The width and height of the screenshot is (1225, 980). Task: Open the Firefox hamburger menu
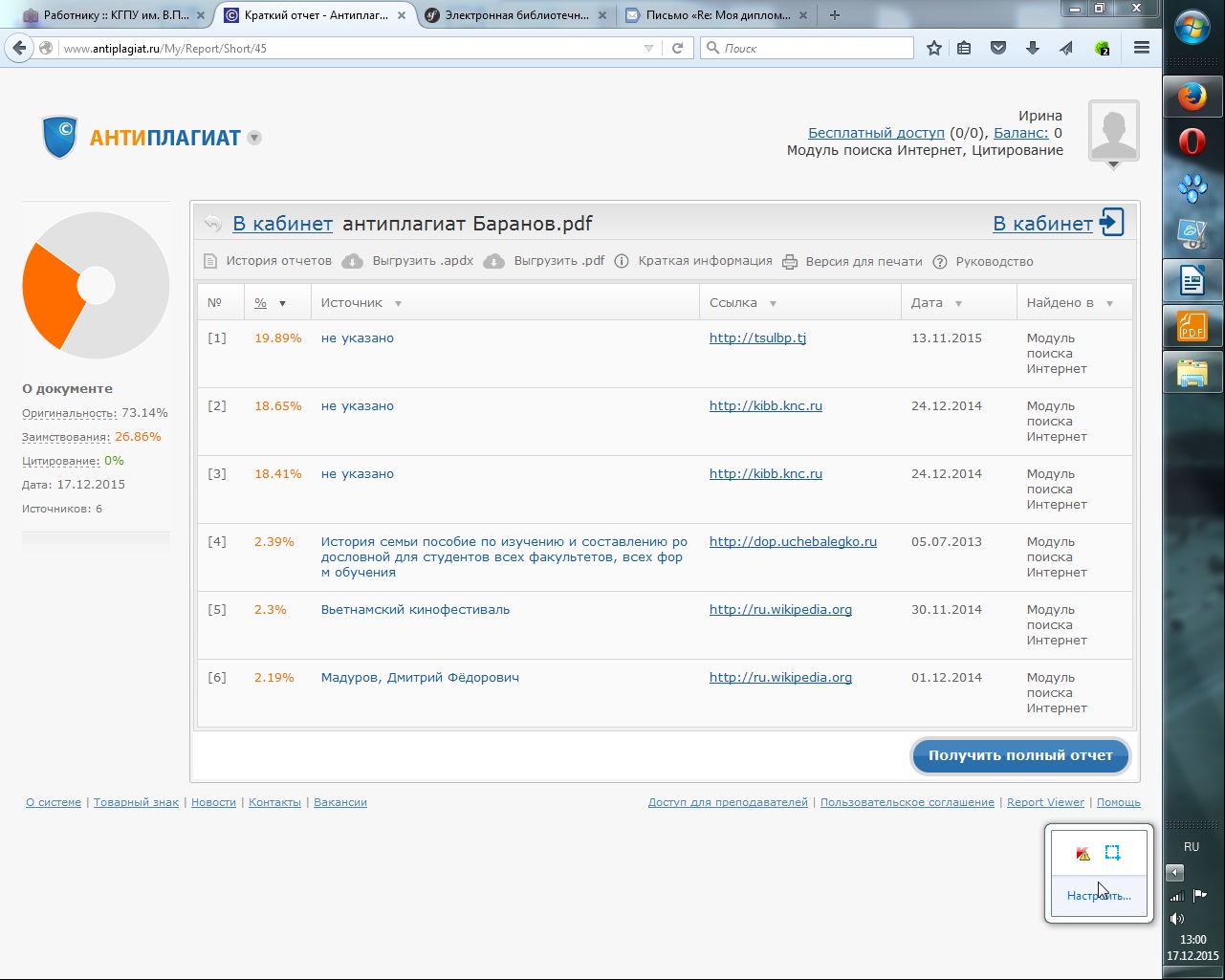pos(1141,48)
